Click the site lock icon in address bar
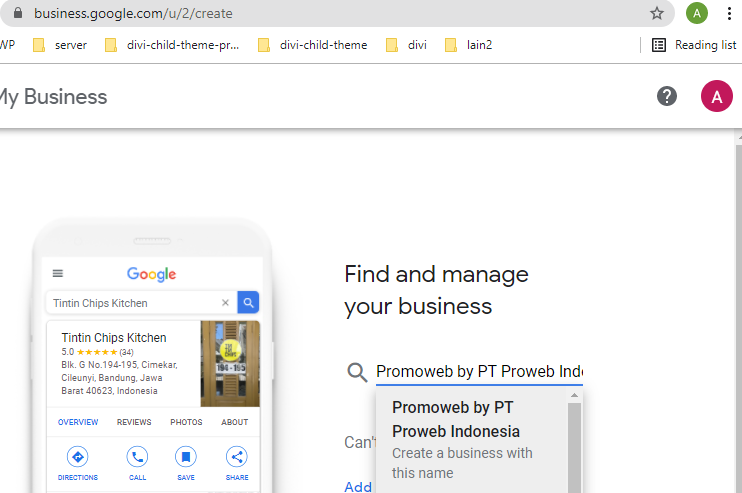This screenshot has height=493, width=742. click(18, 13)
